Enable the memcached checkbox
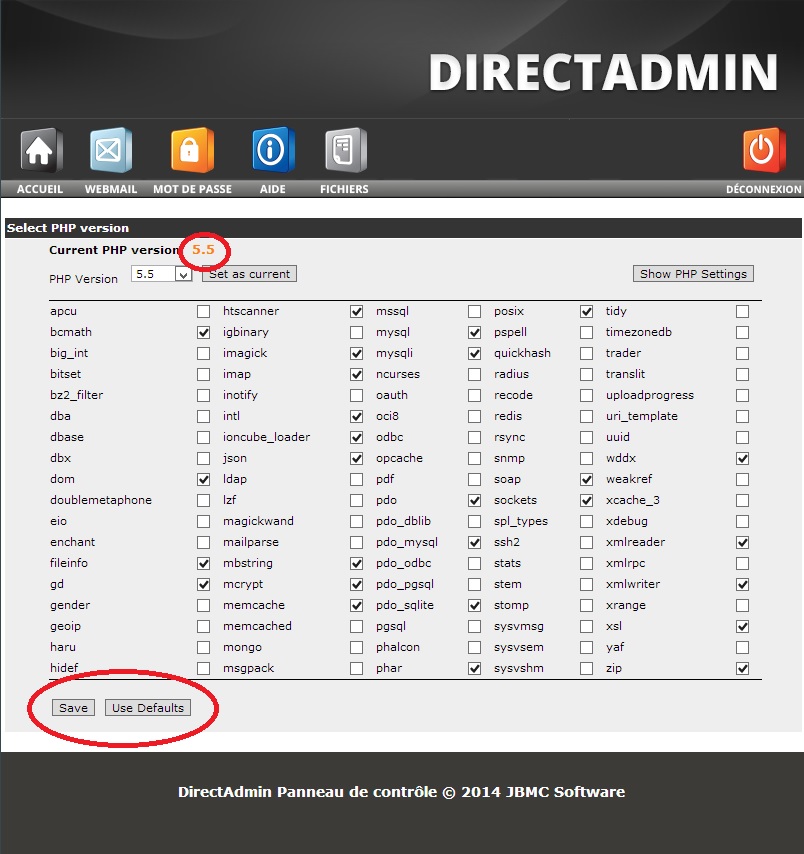The height and width of the screenshot is (854, 804). tap(356, 626)
